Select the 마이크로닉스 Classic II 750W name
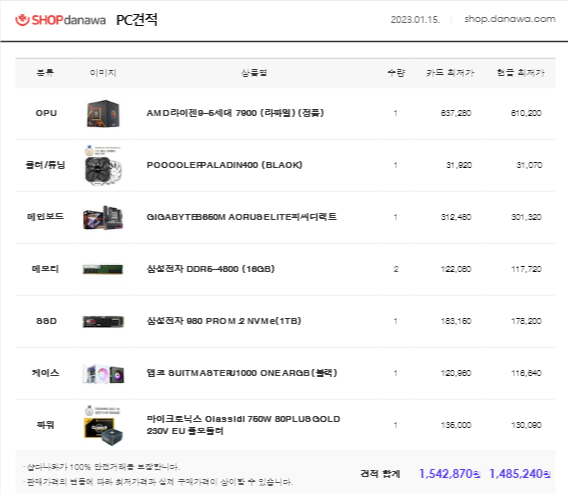568x494 pixels. click(243, 425)
